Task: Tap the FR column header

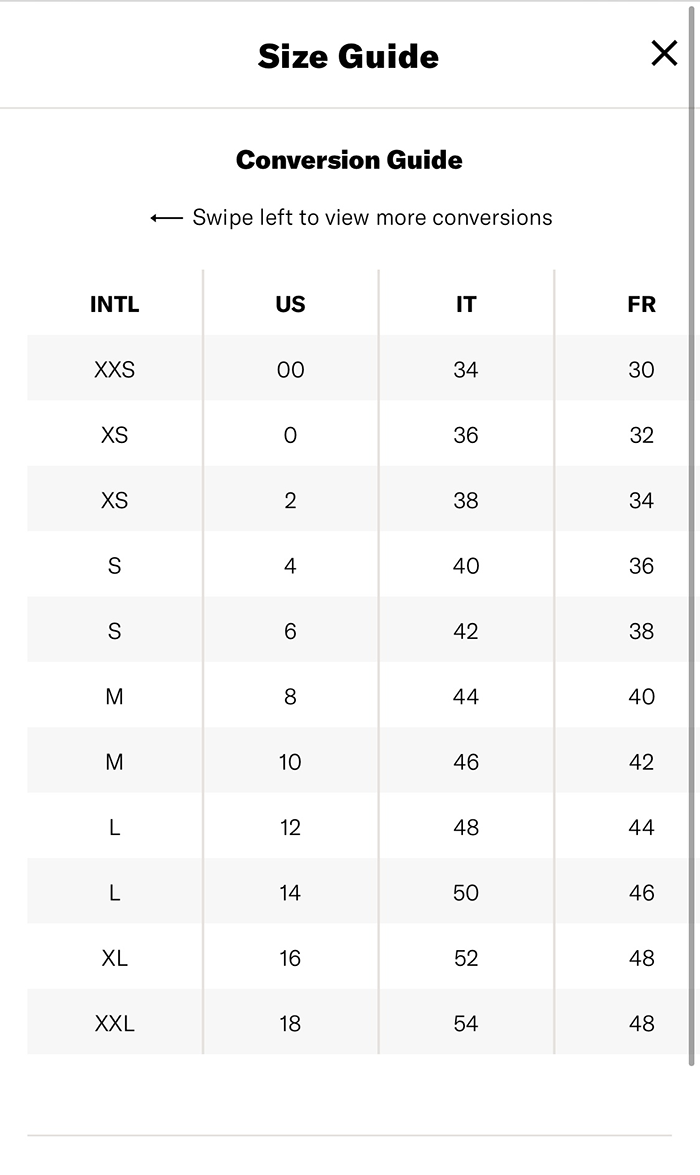Action: tap(641, 304)
